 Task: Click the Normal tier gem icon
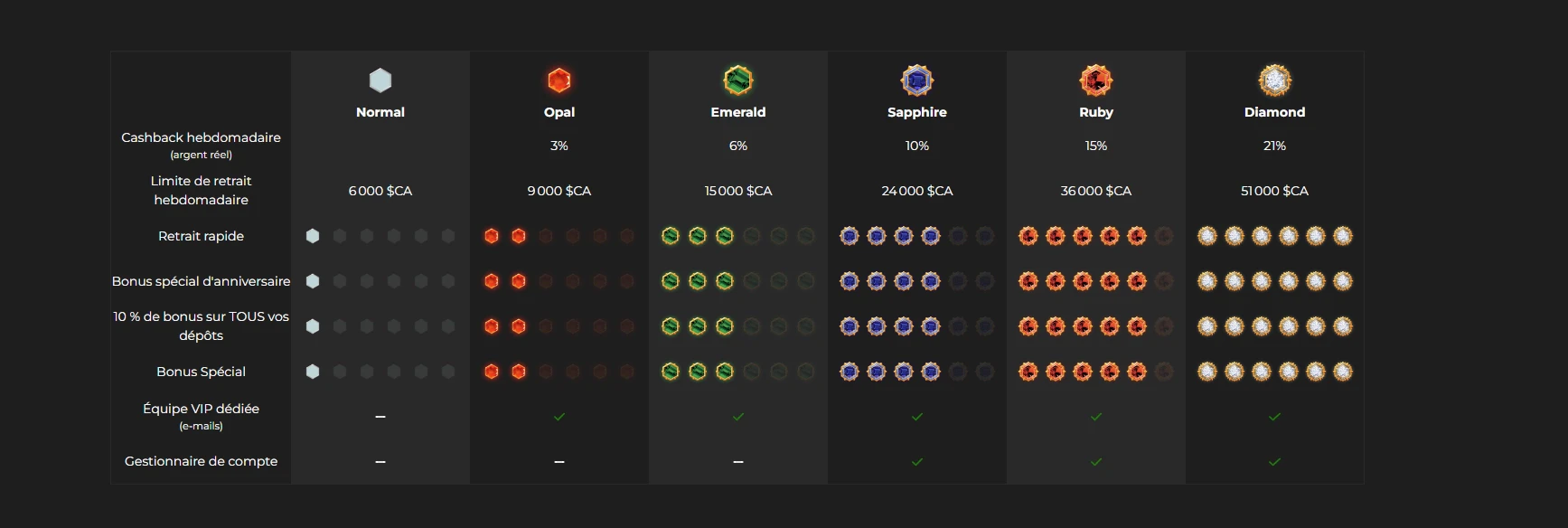pos(380,80)
